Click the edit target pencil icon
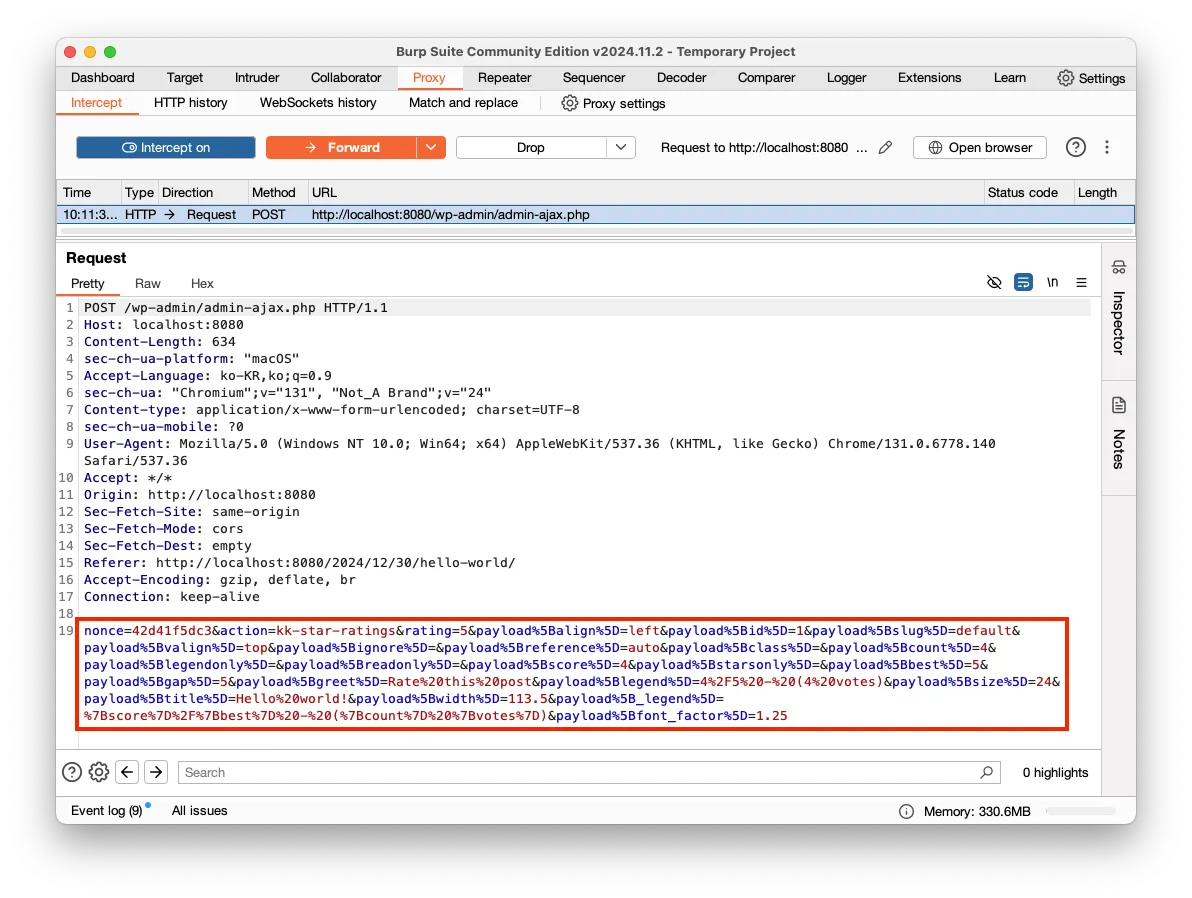The image size is (1192, 898). [x=885, y=148]
